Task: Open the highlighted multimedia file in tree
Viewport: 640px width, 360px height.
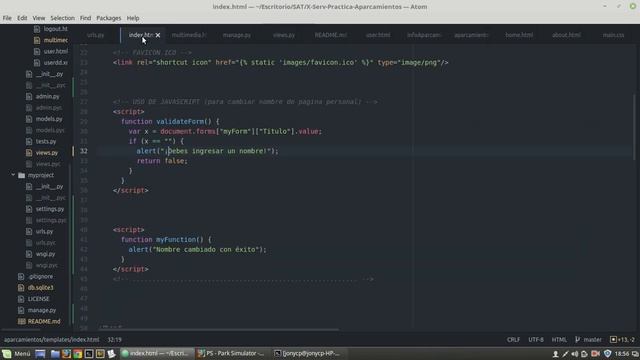Action: tap(56, 40)
